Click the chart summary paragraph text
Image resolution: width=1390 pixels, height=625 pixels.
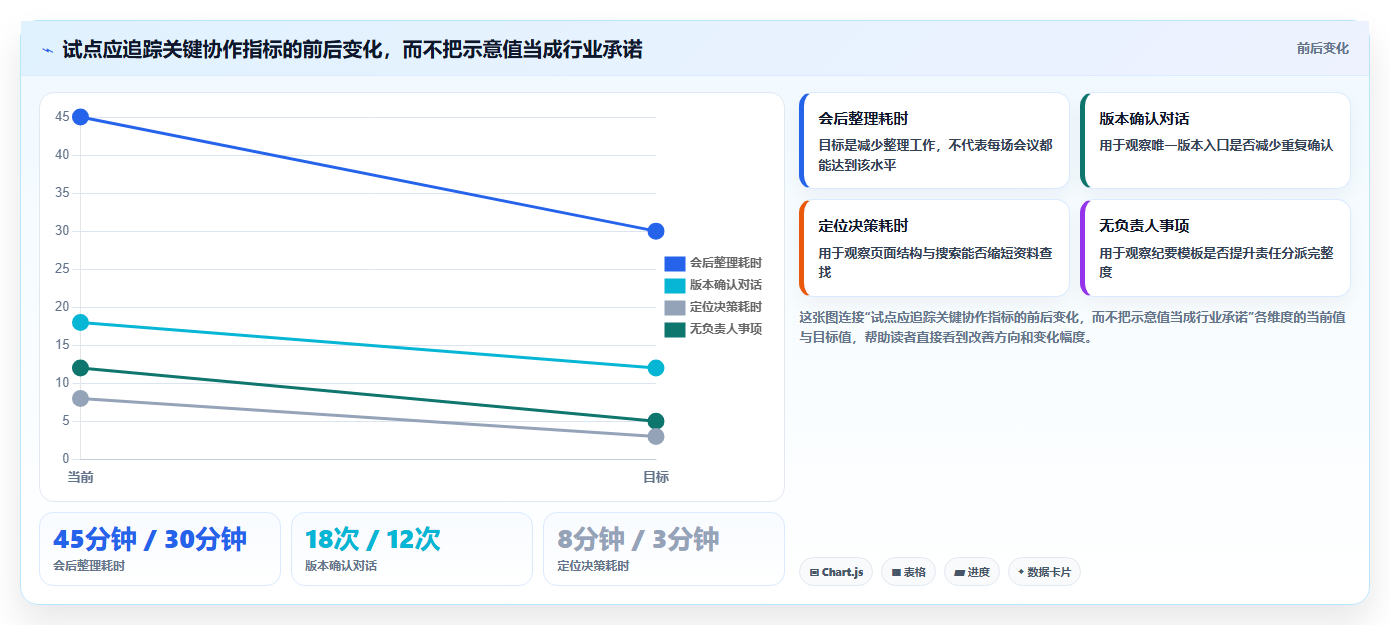pyautogui.click(x=1072, y=327)
